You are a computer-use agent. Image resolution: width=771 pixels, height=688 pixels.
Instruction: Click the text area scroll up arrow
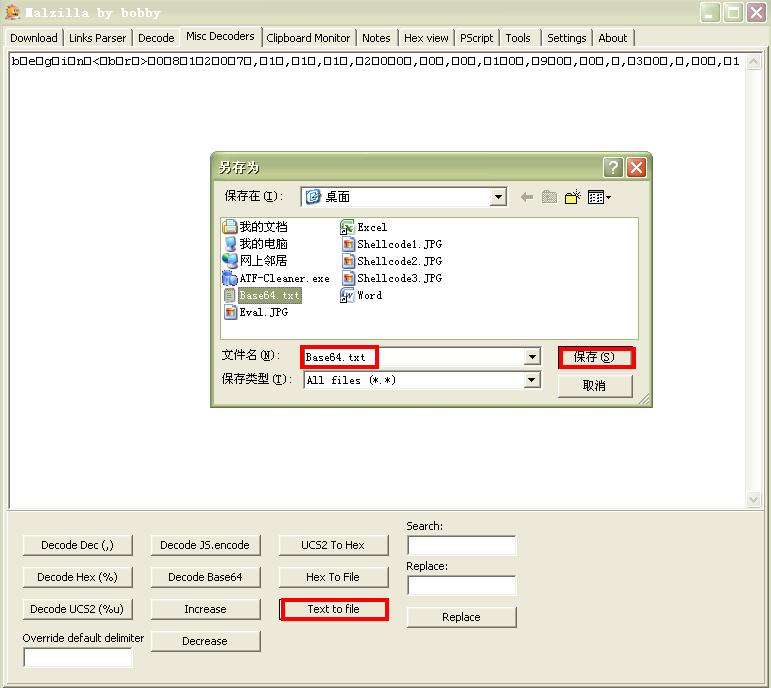tap(753, 61)
